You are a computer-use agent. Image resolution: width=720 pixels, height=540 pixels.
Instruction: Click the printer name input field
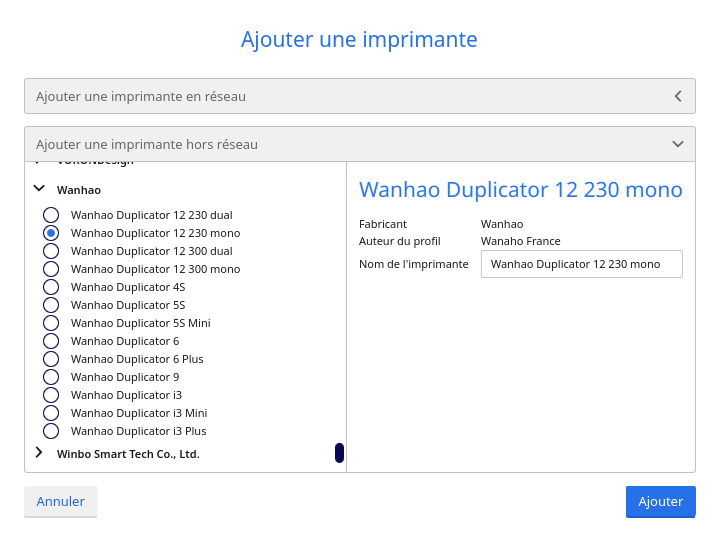(x=581, y=264)
